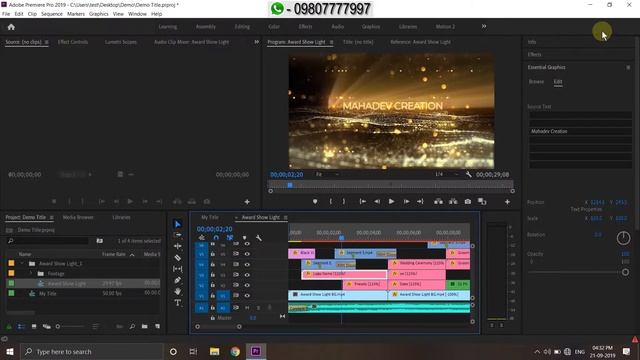Open the Markers menu
Viewport: 640px width, 360px height.
point(76,14)
